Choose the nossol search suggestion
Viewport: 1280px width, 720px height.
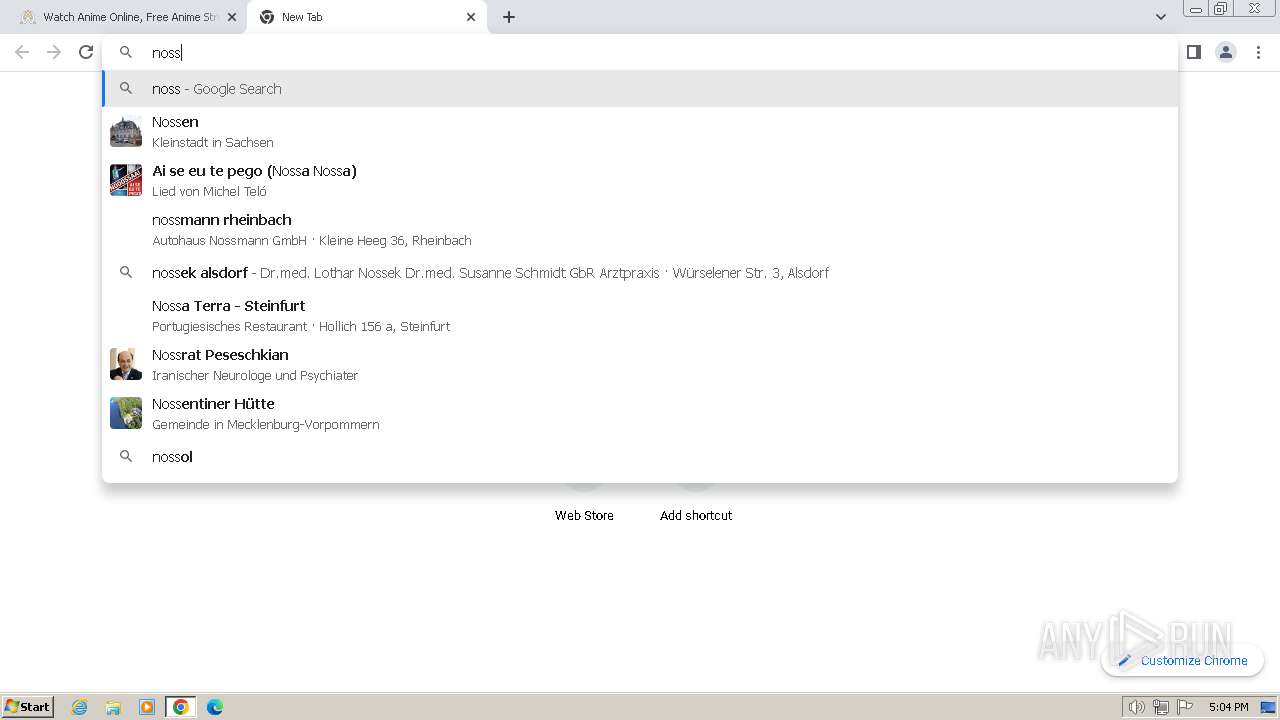[640, 456]
